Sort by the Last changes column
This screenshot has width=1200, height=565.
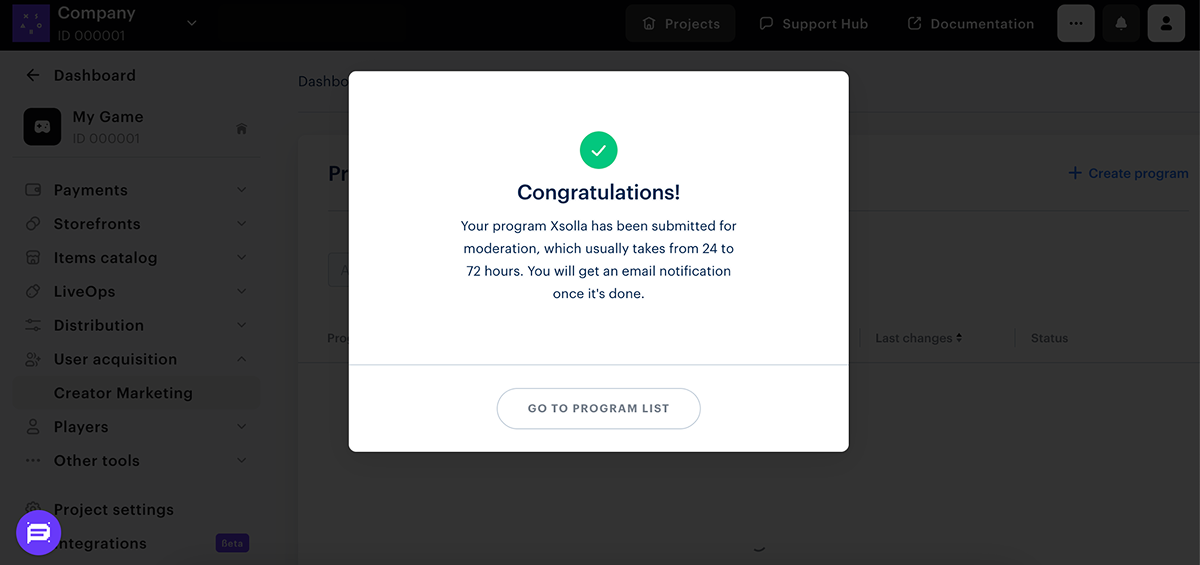[x=918, y=338]
